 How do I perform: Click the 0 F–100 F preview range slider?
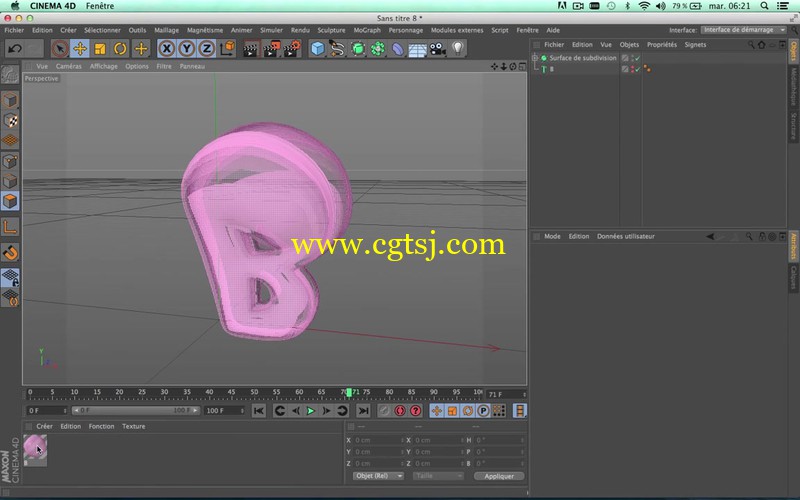(135, 411)
